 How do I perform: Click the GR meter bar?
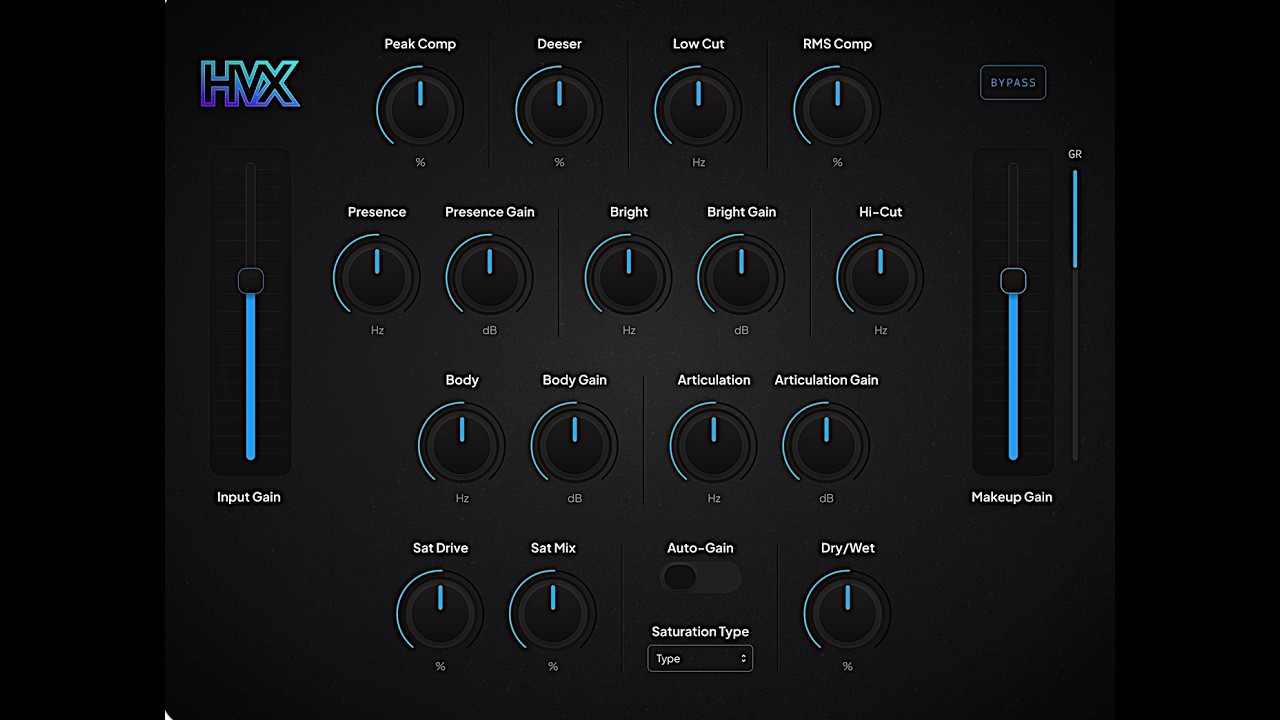tap(1076, 314)
